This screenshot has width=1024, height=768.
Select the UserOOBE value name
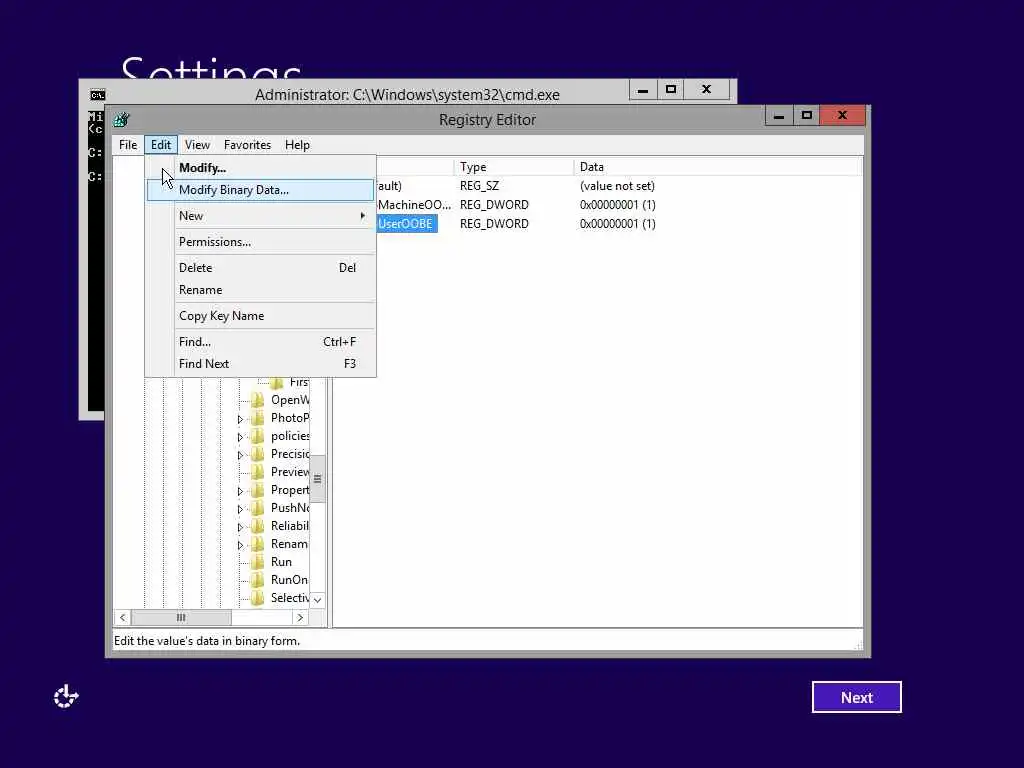(x=406, y=224)
